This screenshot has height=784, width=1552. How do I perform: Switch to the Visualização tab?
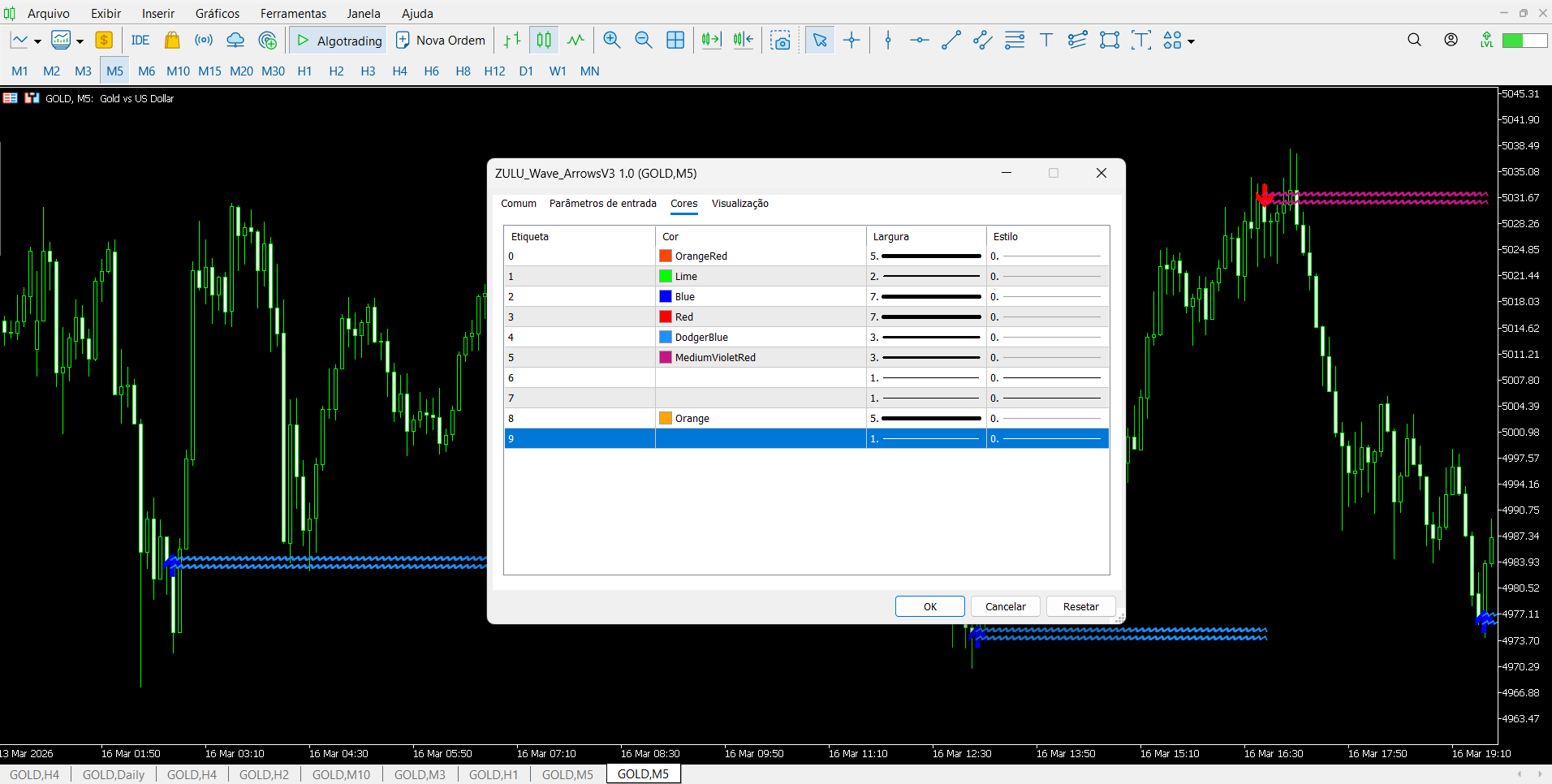click(739, 204)
